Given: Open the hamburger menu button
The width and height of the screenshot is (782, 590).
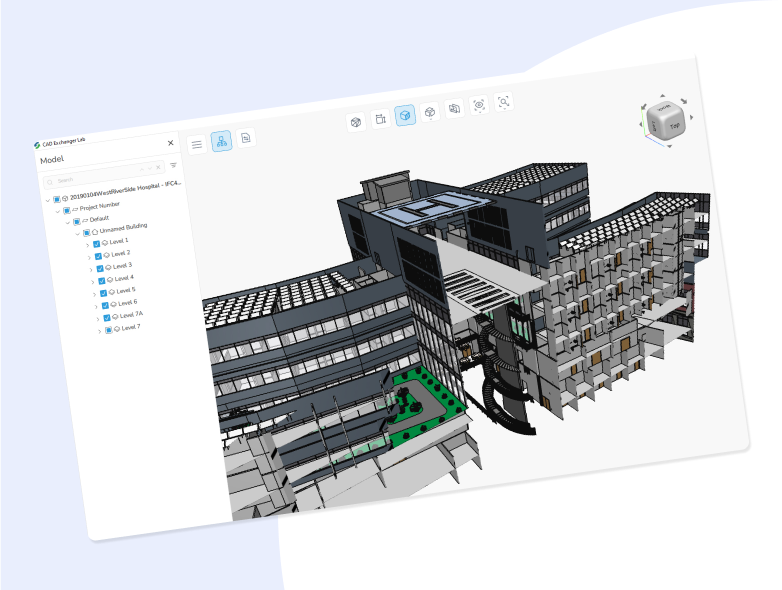Looking at the screenshot, I should click(x=197, y=145).
